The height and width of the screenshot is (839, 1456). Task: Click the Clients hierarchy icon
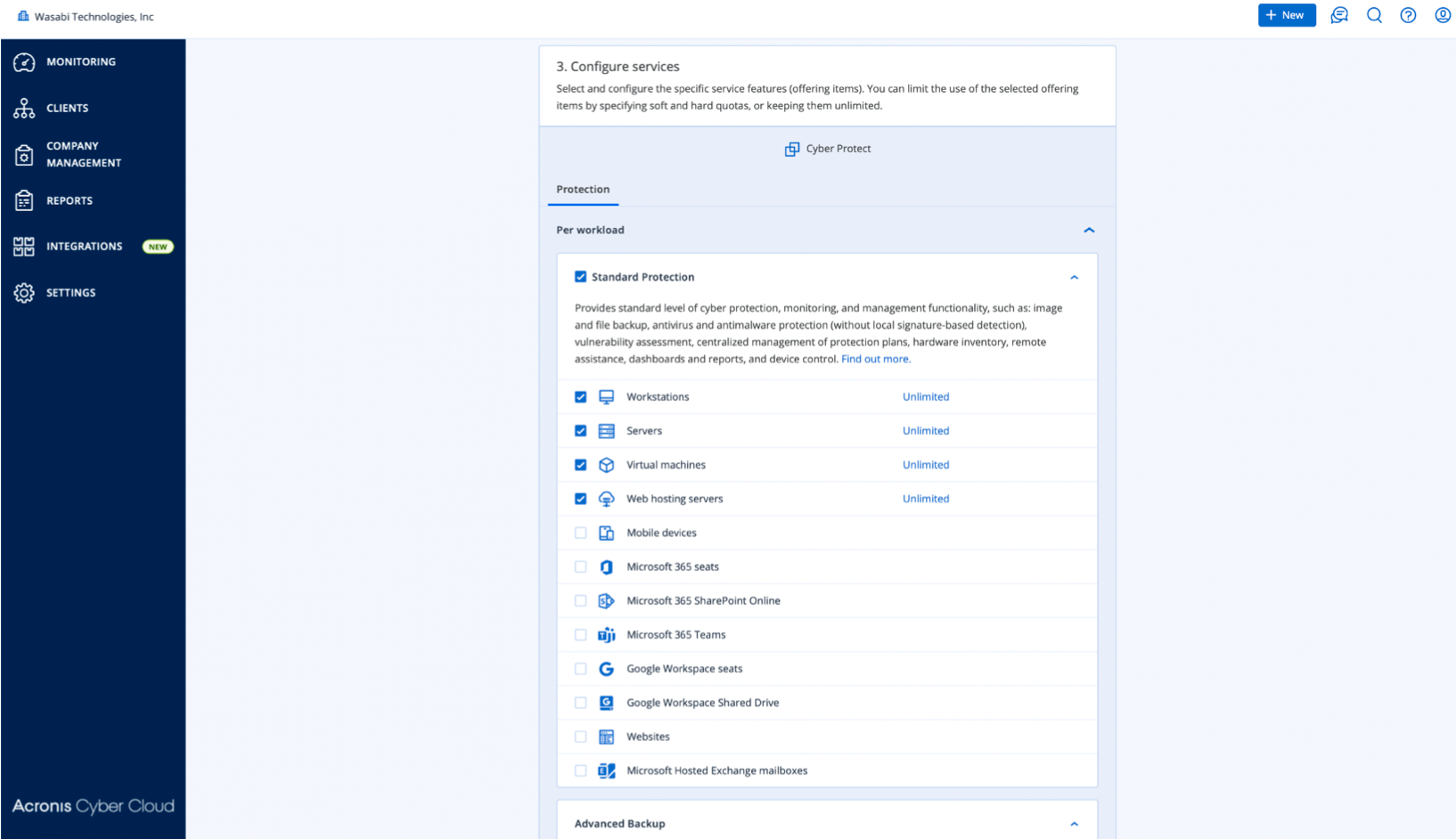(x=24, y=108)
